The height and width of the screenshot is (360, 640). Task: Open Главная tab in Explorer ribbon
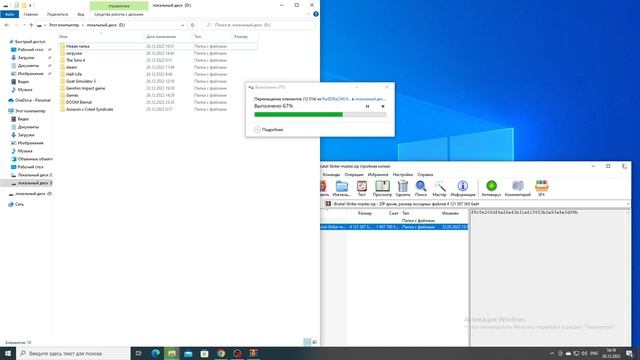tap(31, 14)
